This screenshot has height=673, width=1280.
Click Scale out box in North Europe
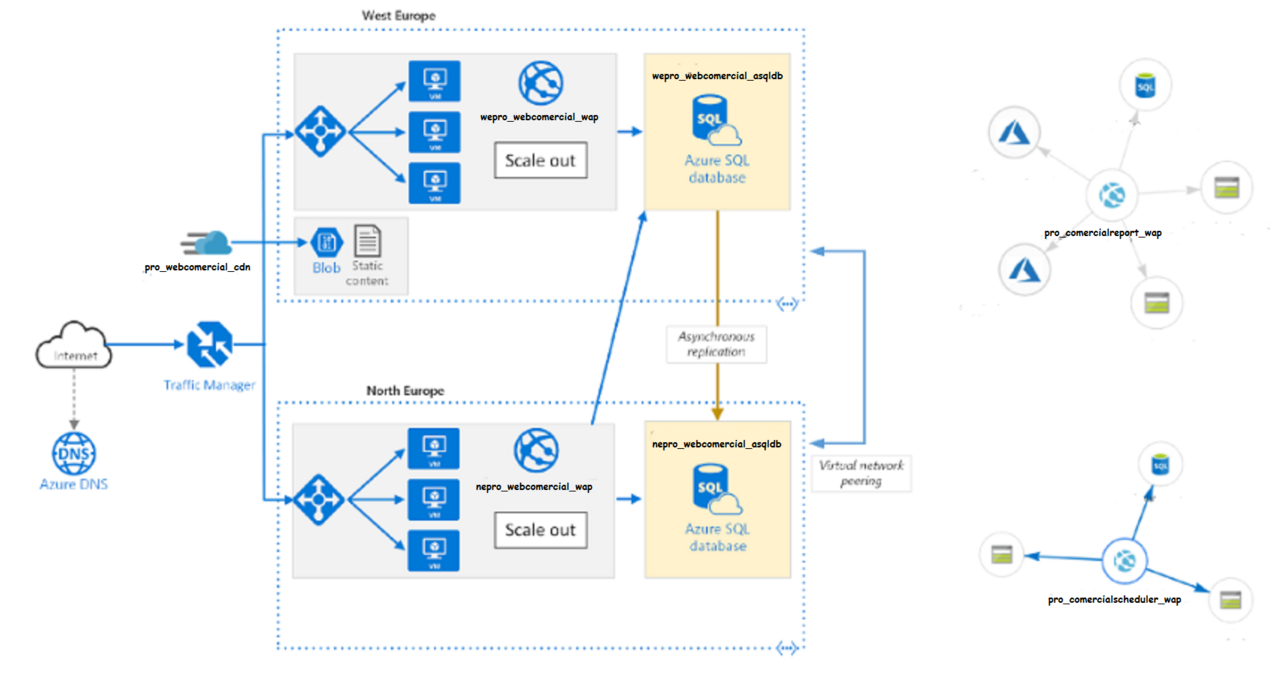(540, 530)
